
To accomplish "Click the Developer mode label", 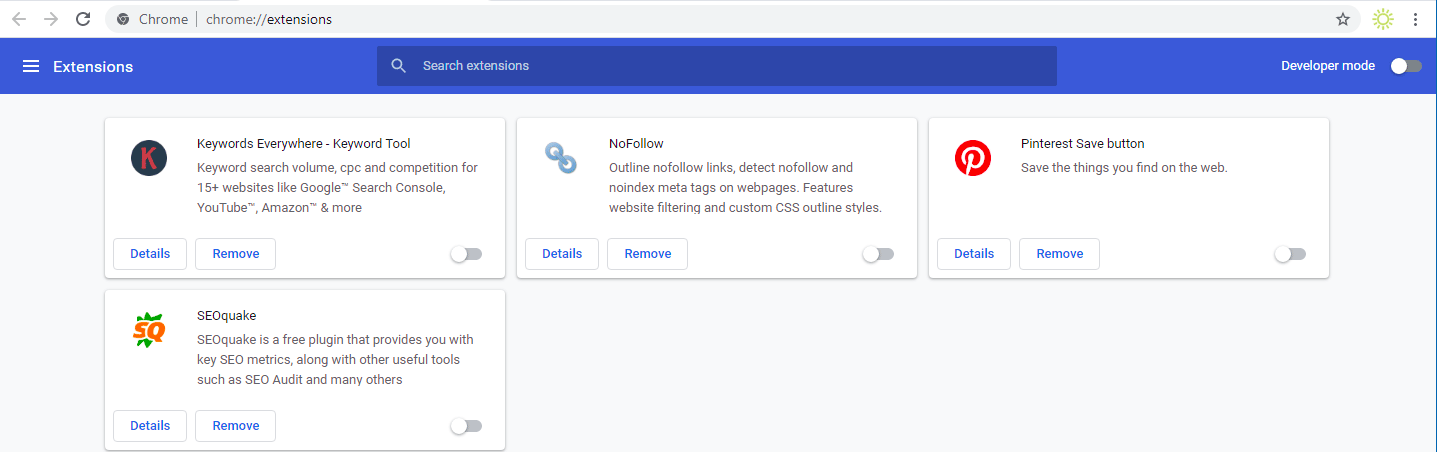I will point(1328,66).
